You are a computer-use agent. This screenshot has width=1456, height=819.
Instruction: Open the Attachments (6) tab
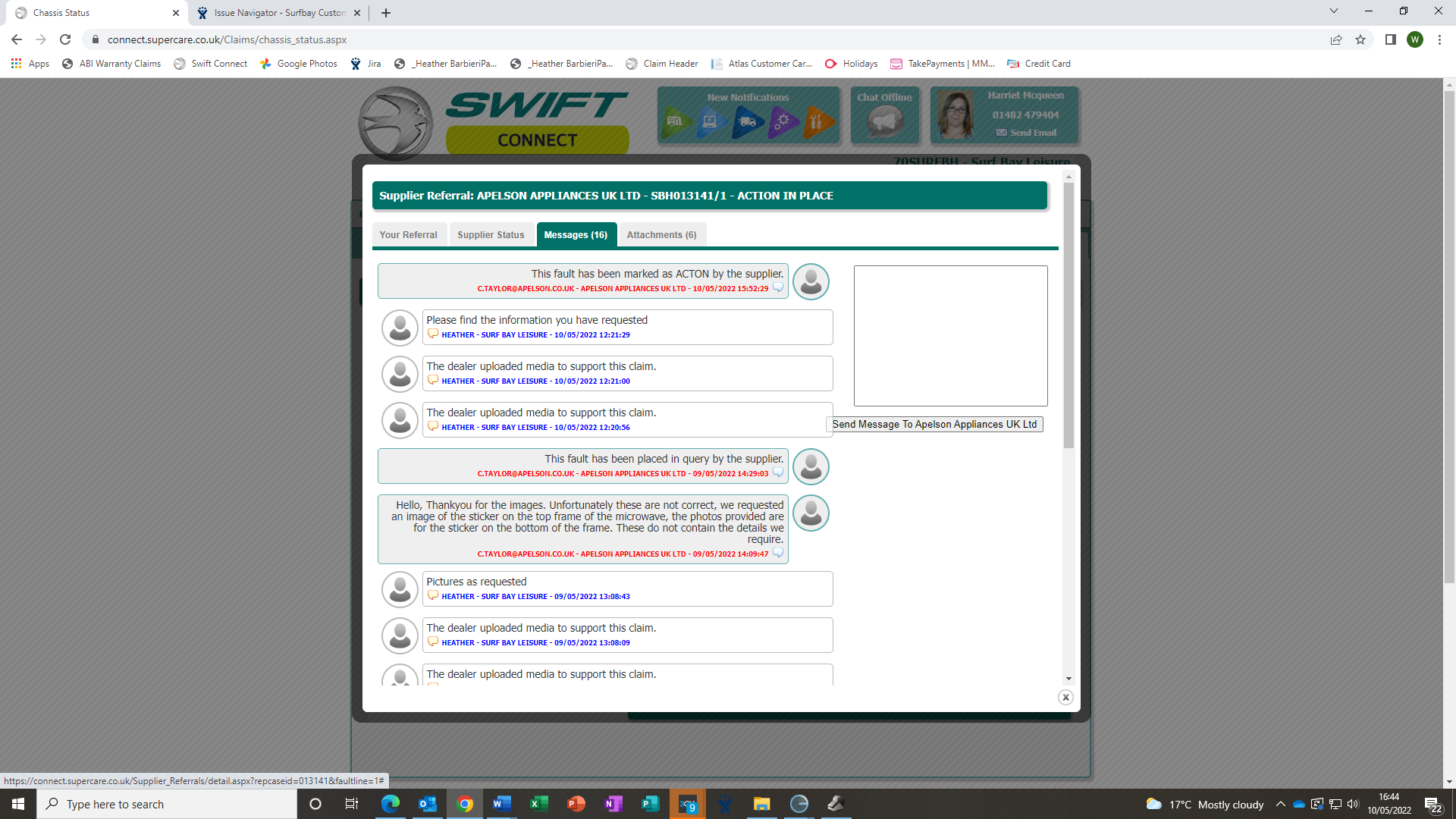pyautogui.click(x=661, y=235)
